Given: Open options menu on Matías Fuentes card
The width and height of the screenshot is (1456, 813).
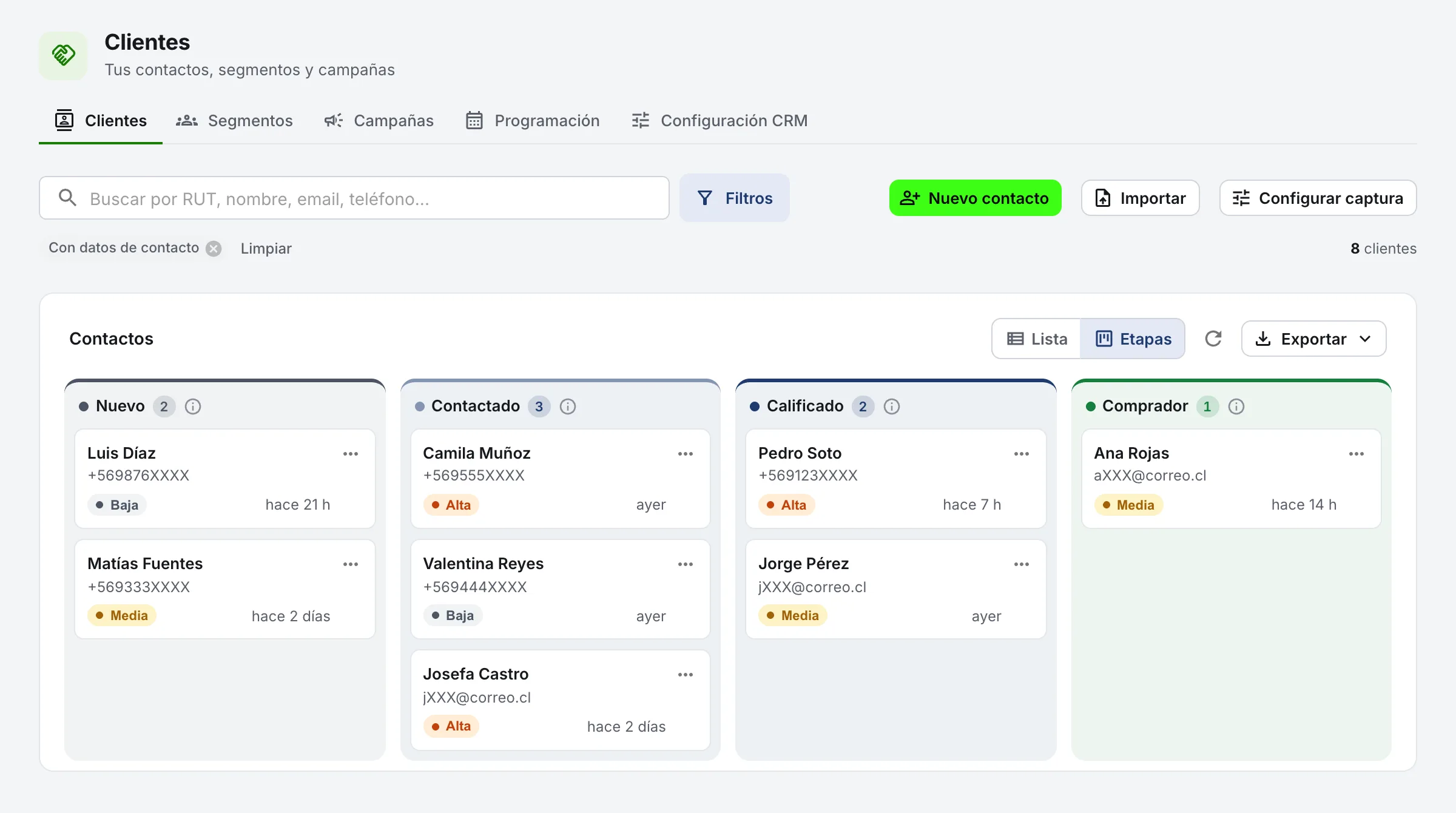Looking at the screenshot, I should (x=351, y=564).
